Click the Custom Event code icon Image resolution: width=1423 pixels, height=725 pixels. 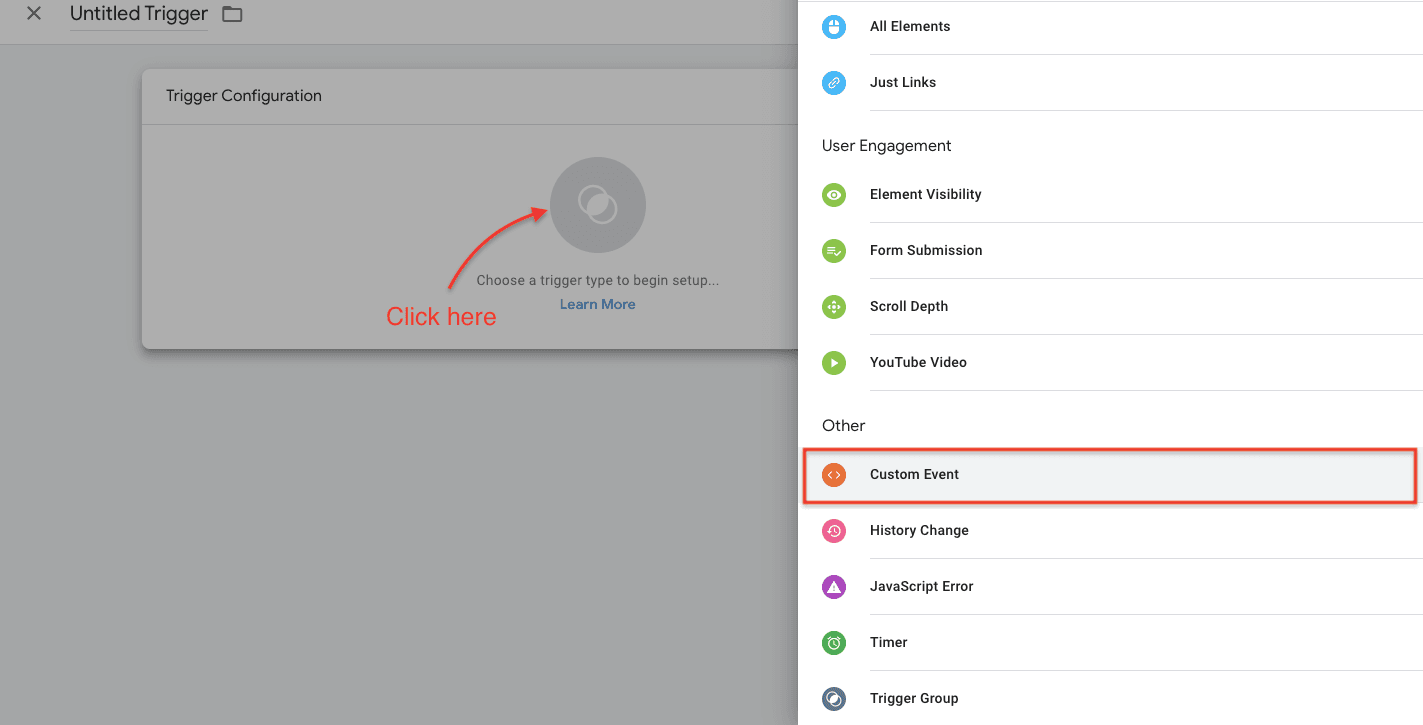click(x=834, y=475)
